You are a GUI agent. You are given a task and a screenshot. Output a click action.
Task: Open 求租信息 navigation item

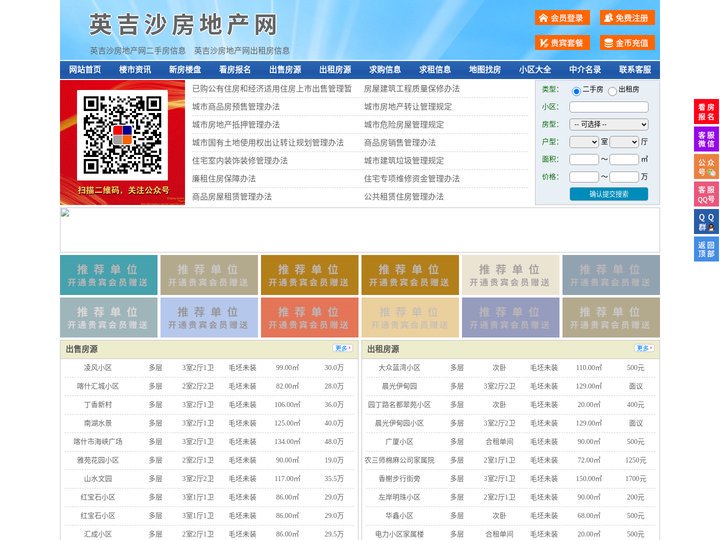click(435, 70)
